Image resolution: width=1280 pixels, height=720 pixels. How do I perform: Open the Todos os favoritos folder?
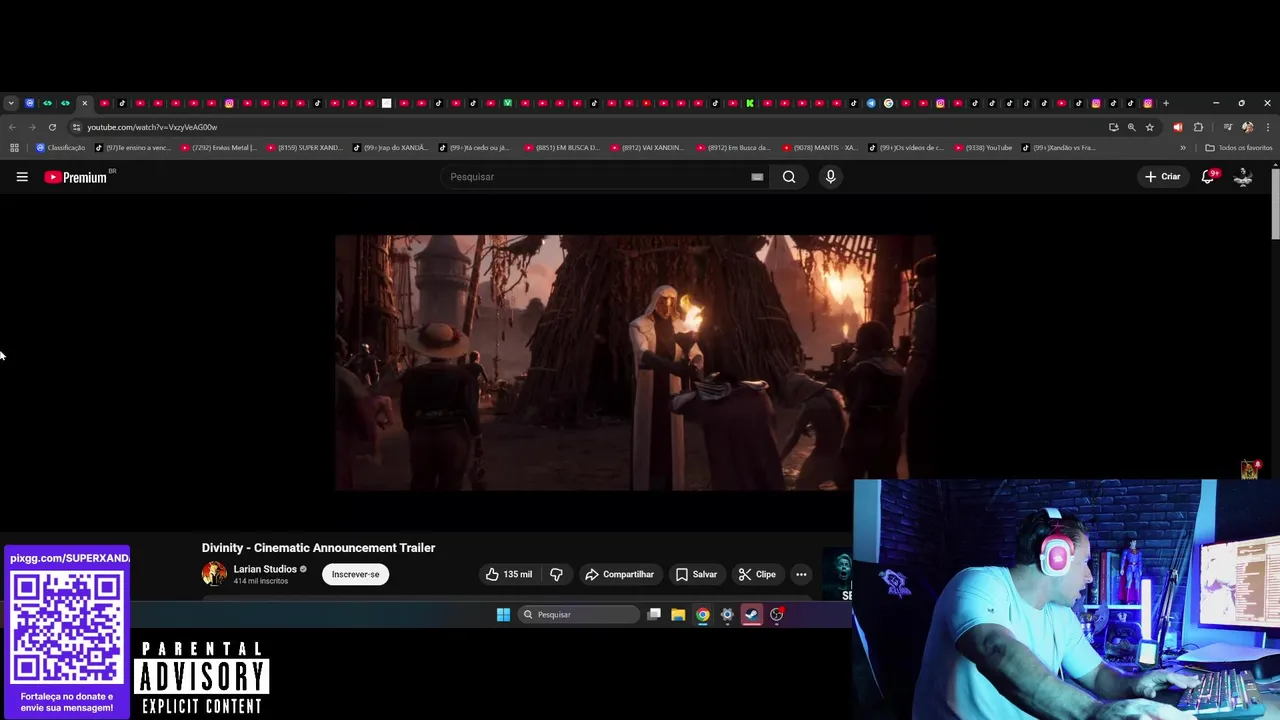[x=1239, y=148]
